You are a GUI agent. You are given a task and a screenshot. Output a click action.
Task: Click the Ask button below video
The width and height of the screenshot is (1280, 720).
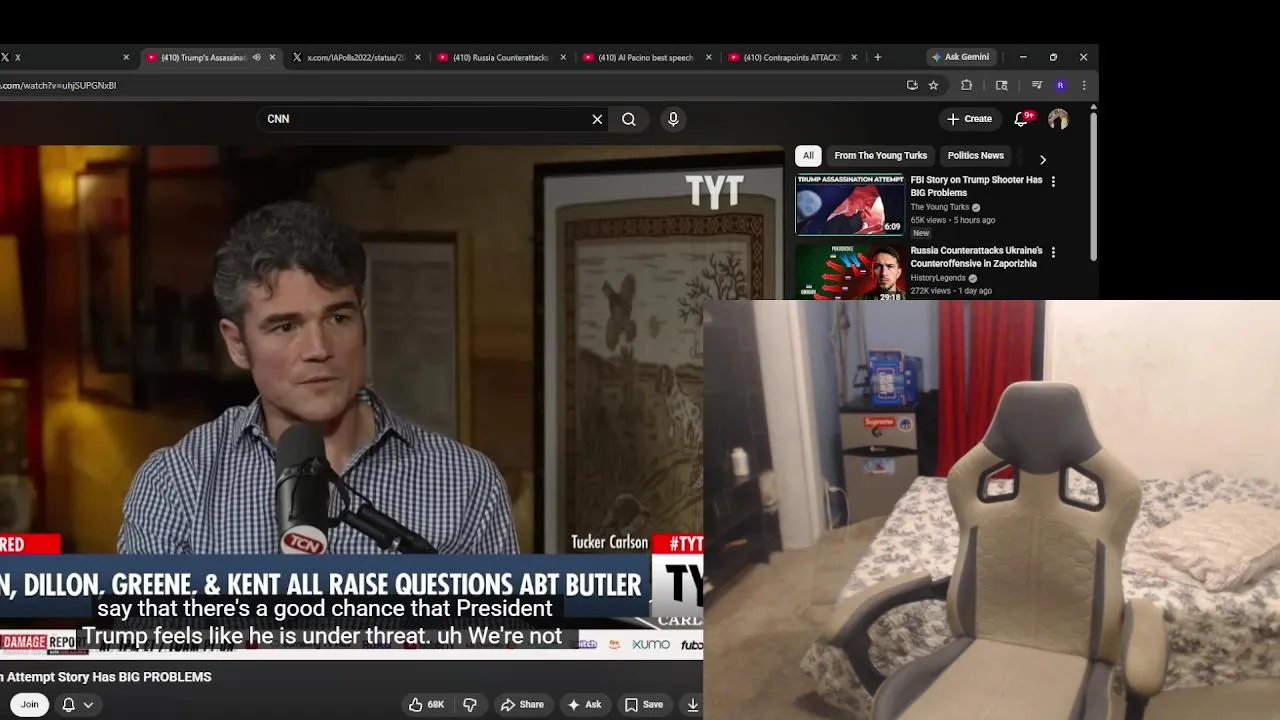click(x=584, y=705)
